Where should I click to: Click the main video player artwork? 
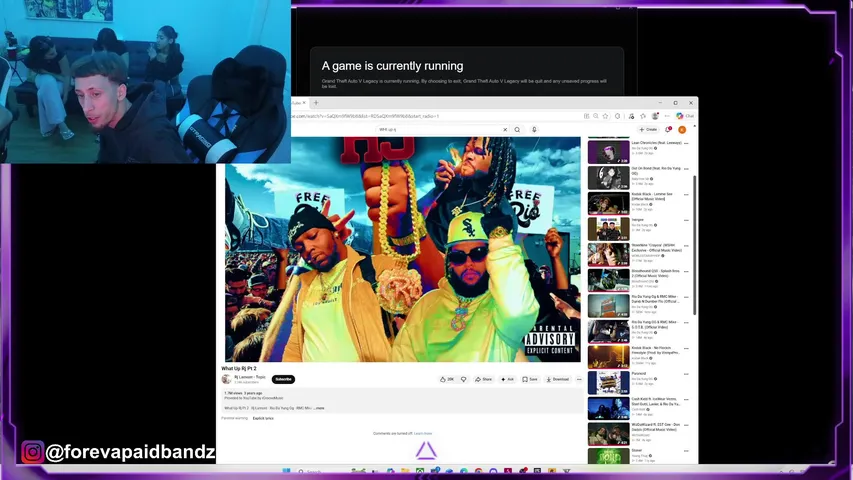click(403, 249)
